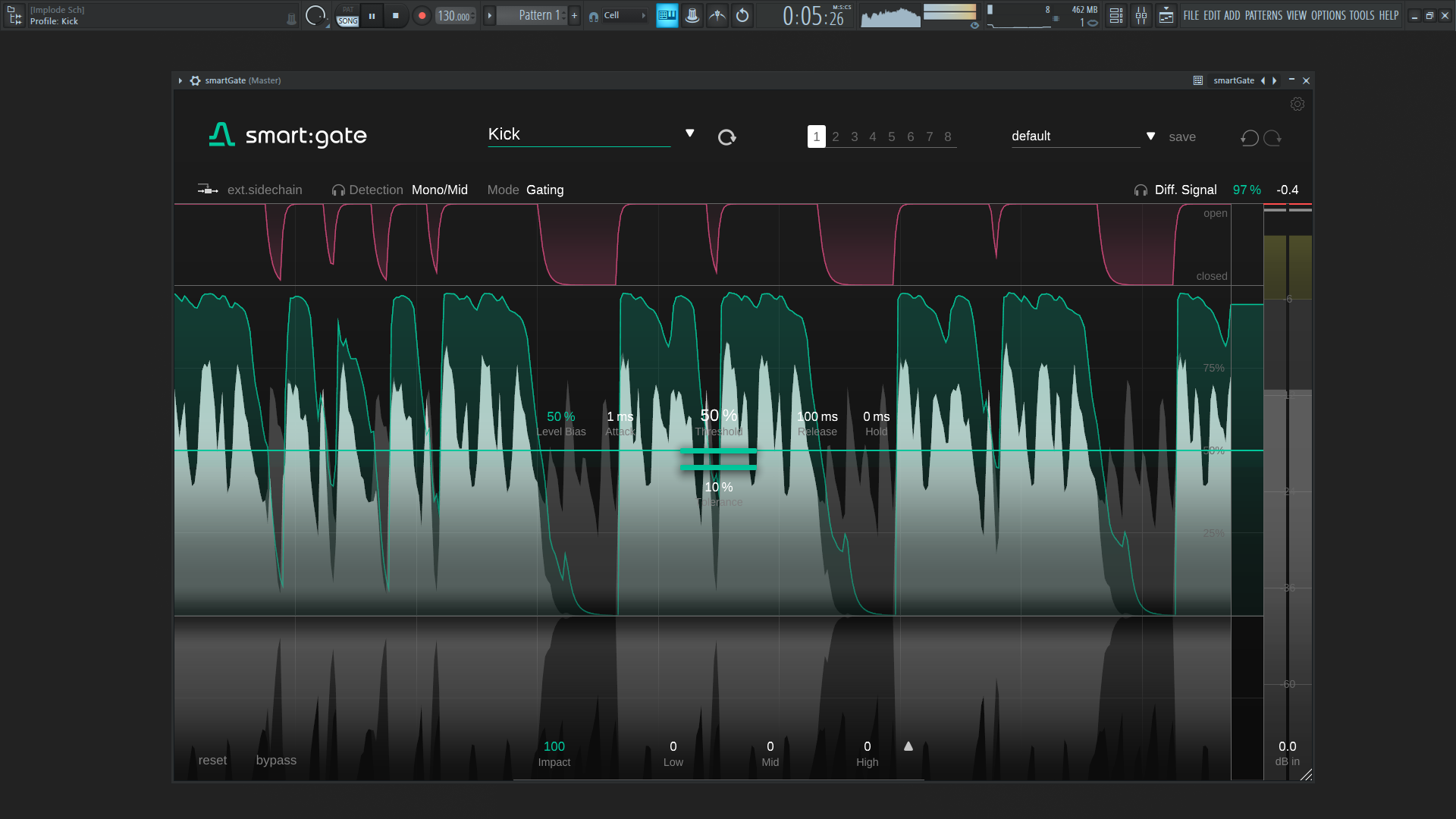
Task: Click the undo arrow icon
Action: click(x=1250, y=137)
